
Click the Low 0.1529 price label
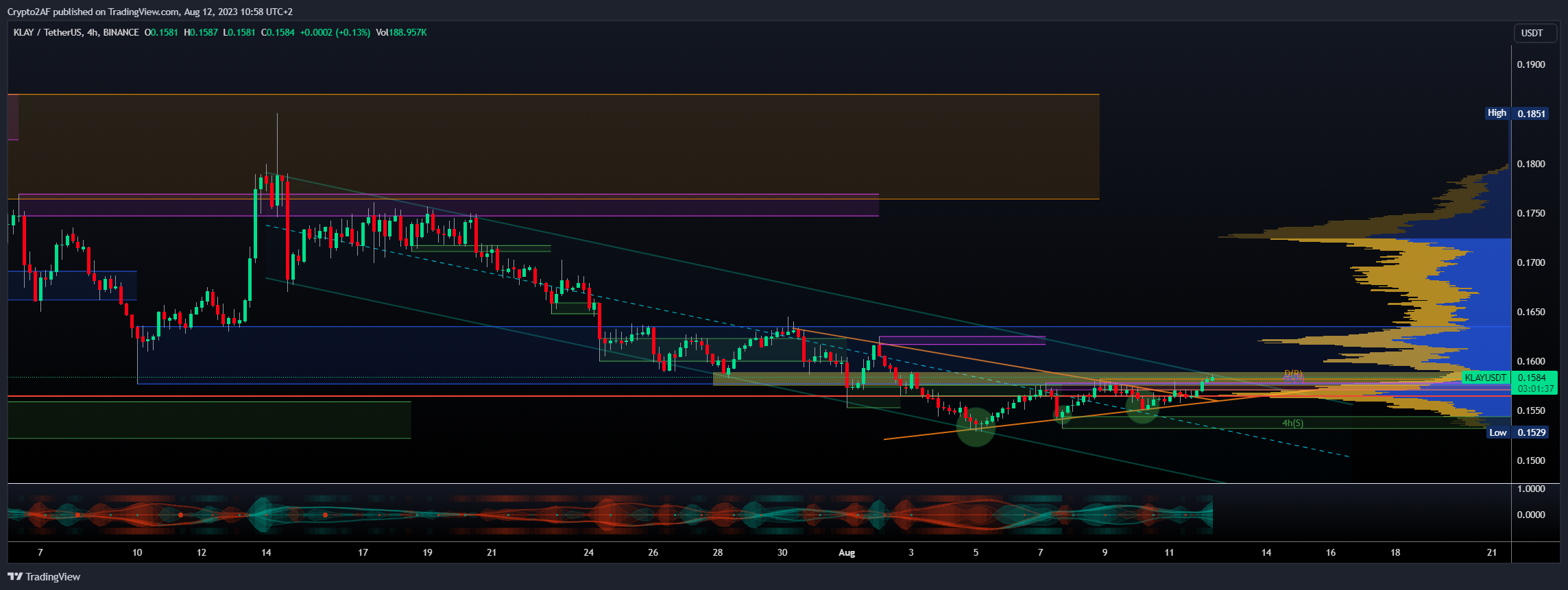coord(1518,432)
